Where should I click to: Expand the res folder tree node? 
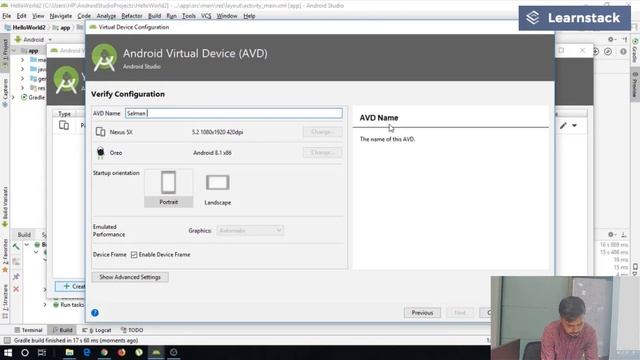22,88
